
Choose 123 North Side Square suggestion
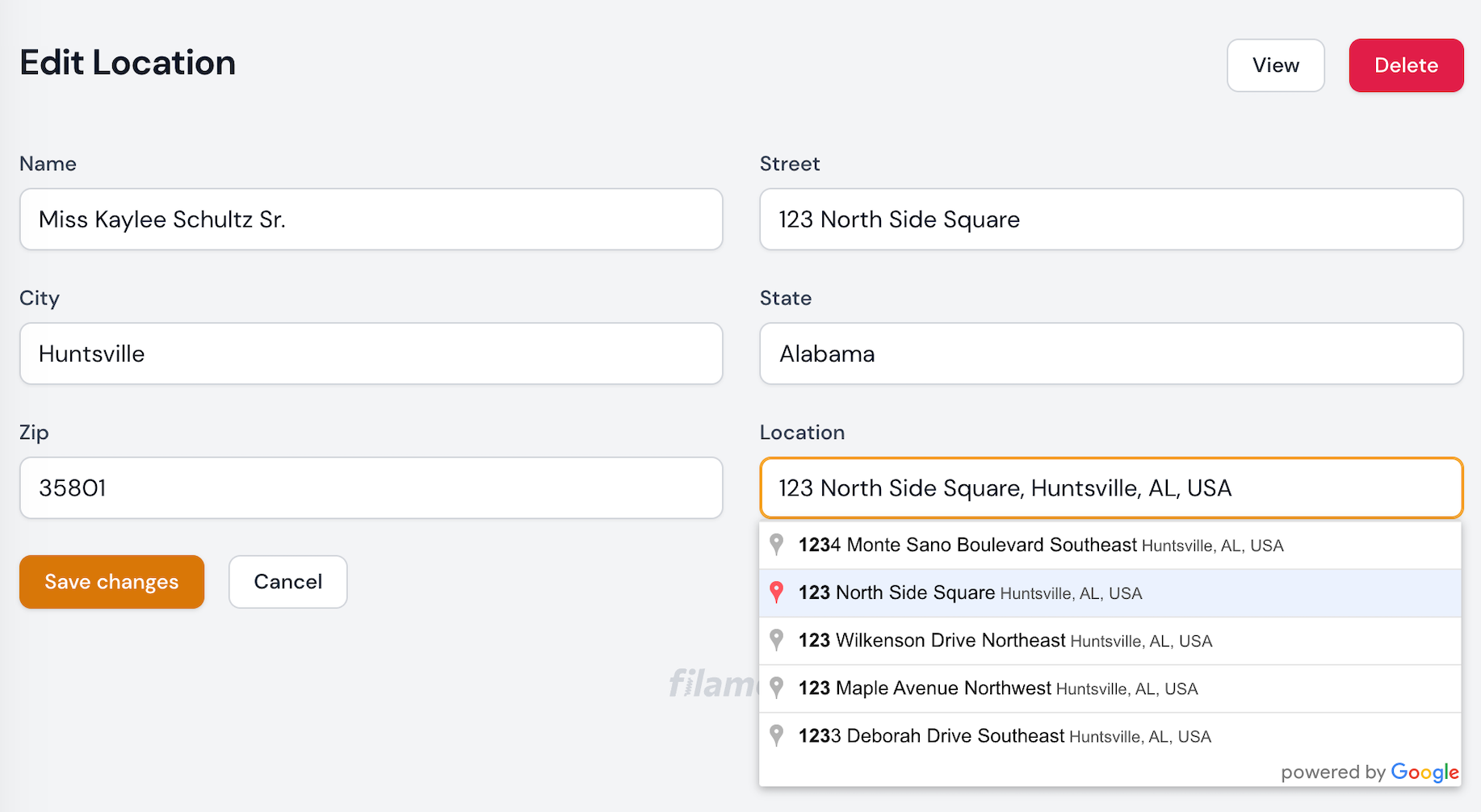pyautogui.click(x=970, y=593)
